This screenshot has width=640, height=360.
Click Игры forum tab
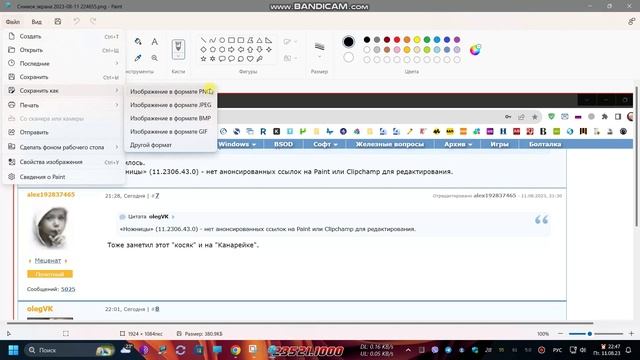click(x=499, y=144)
